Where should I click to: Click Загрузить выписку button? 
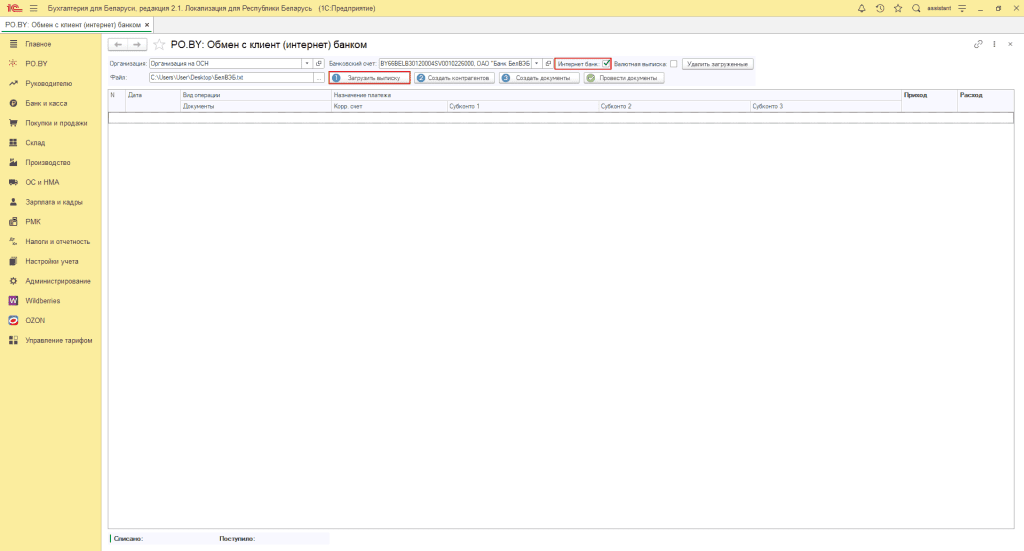pos(369,78)
